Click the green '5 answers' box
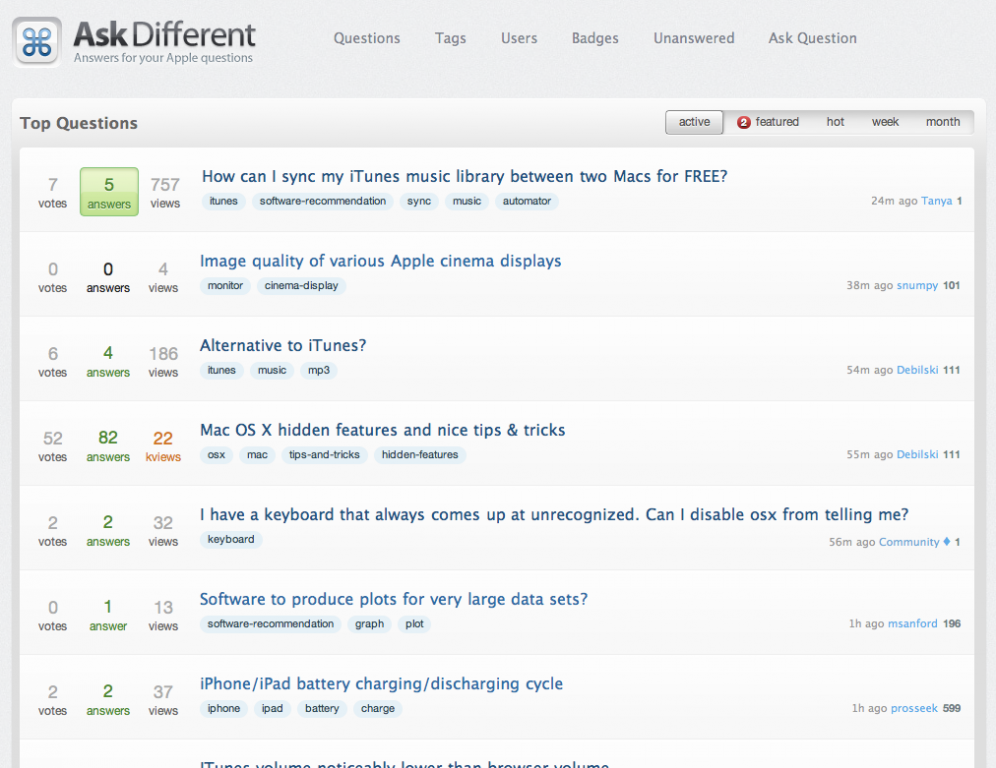This screenshot has width=996, height=768. [x=109, y=192]
